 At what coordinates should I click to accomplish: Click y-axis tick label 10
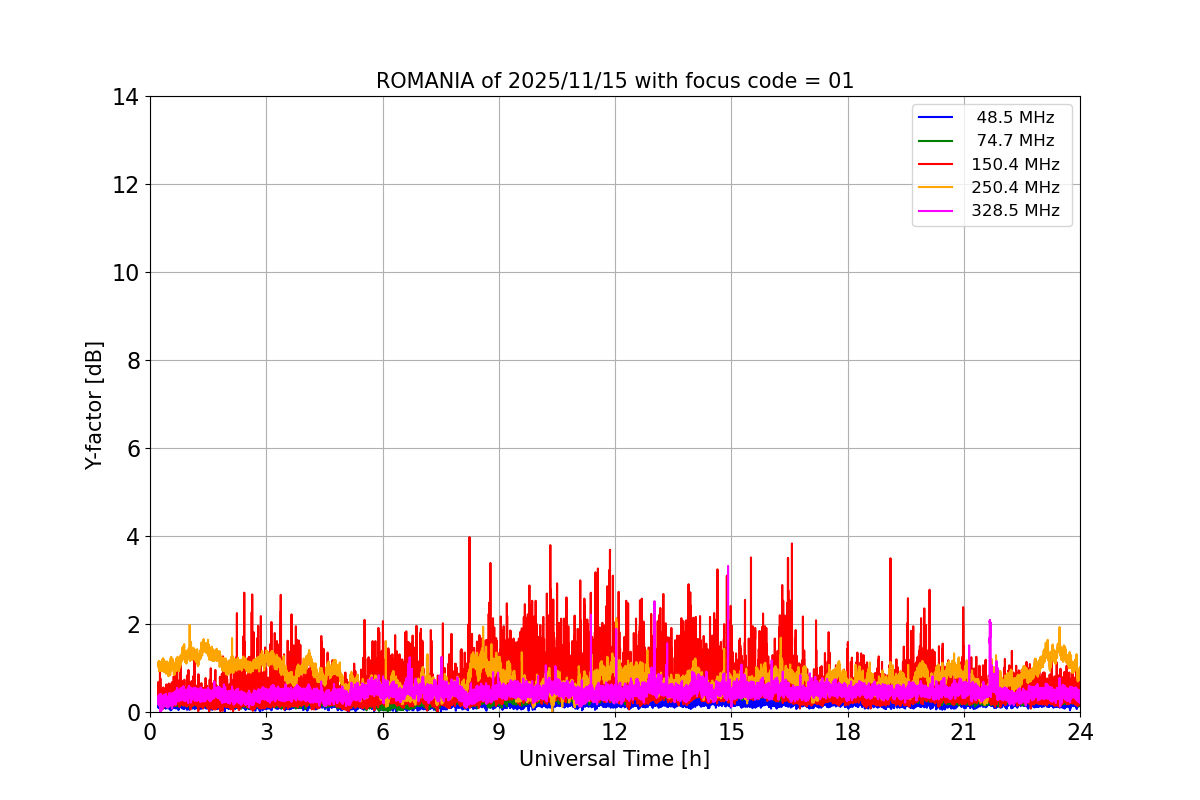click(x=126, y=273)
